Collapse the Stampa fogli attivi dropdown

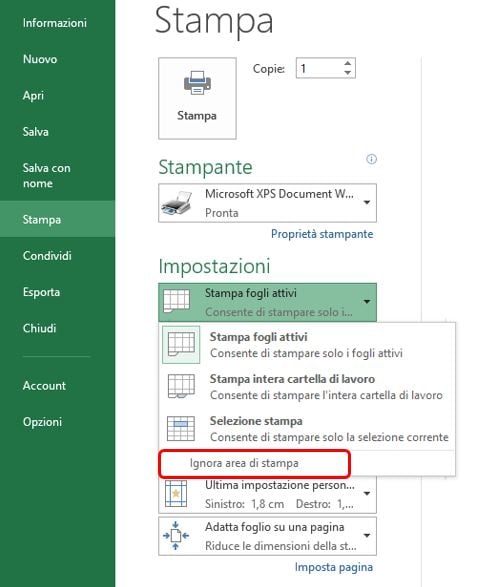pyautogui.click(x=367, y=302)
